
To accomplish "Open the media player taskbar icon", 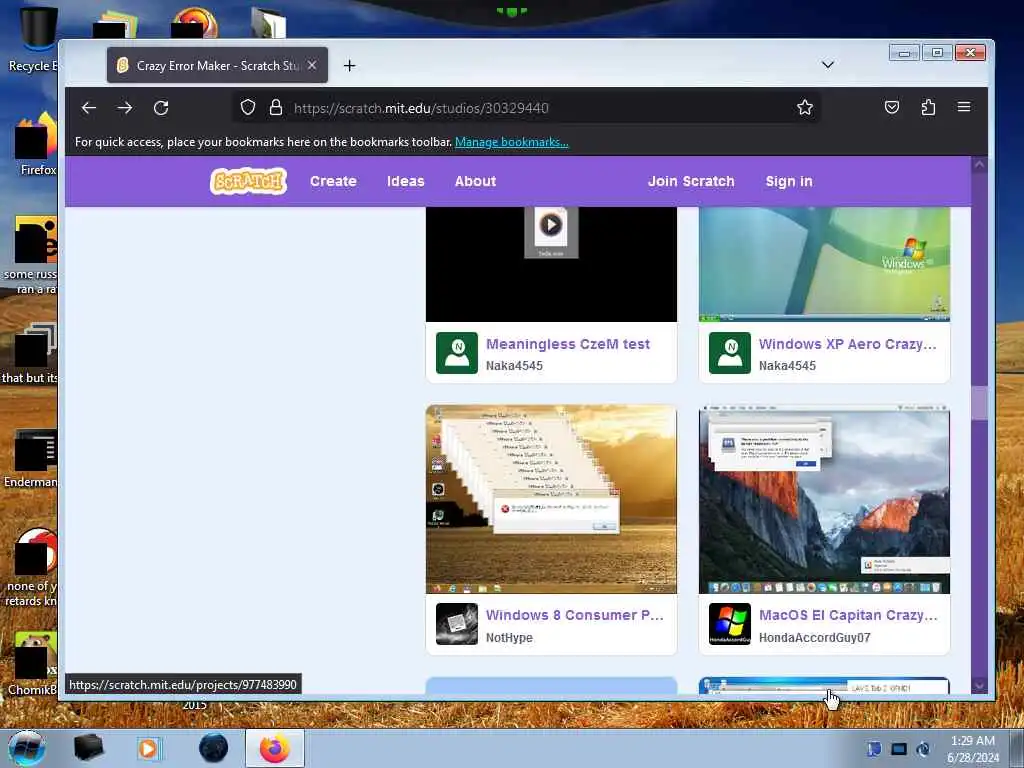I will 148,748.
